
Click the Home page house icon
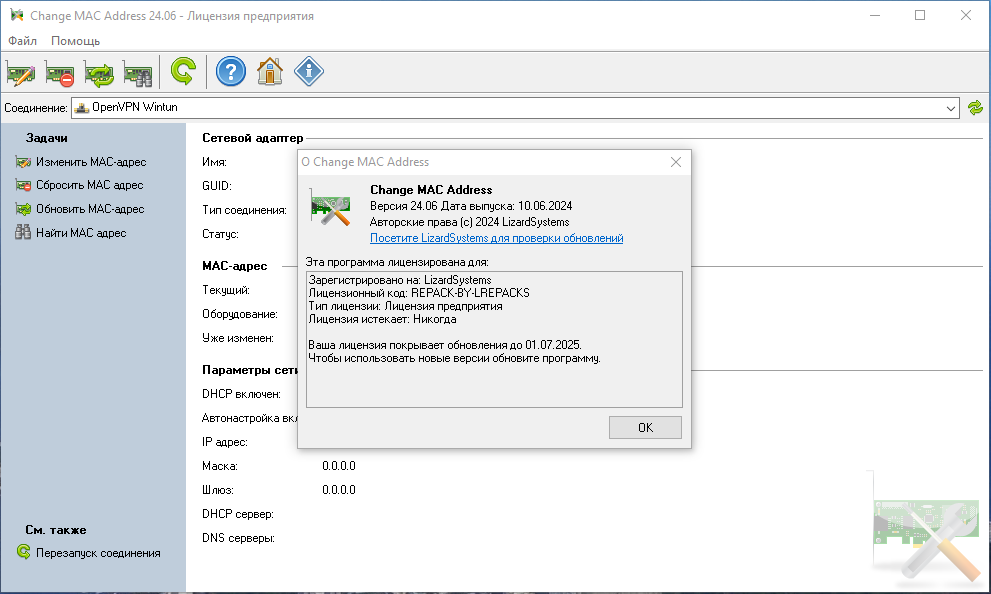point(270,71)
